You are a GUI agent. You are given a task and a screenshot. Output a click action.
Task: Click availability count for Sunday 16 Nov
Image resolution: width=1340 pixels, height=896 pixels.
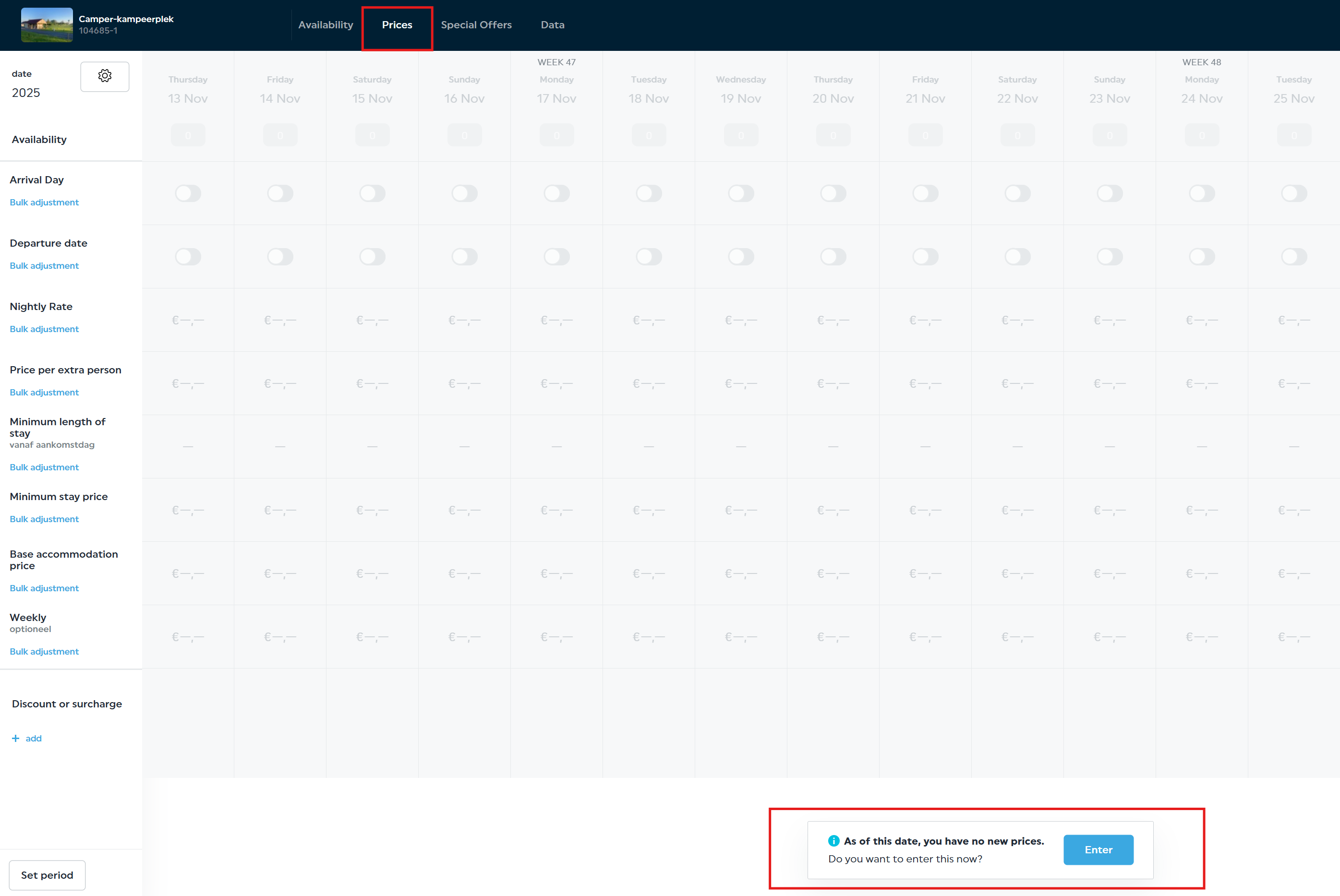tap(464, 135)
